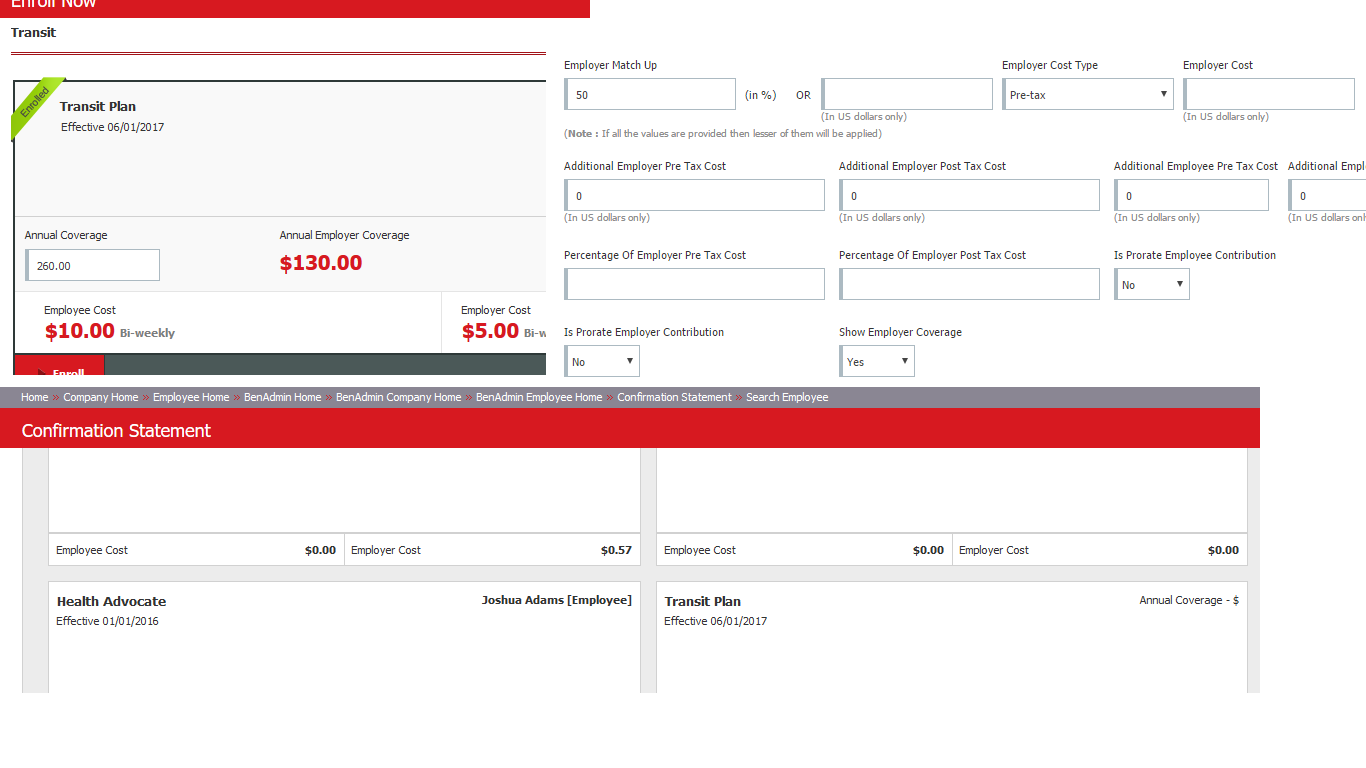Click the green Enrolled ribbon badge
Screen dimensions: 1366x768
click(35, 104)
